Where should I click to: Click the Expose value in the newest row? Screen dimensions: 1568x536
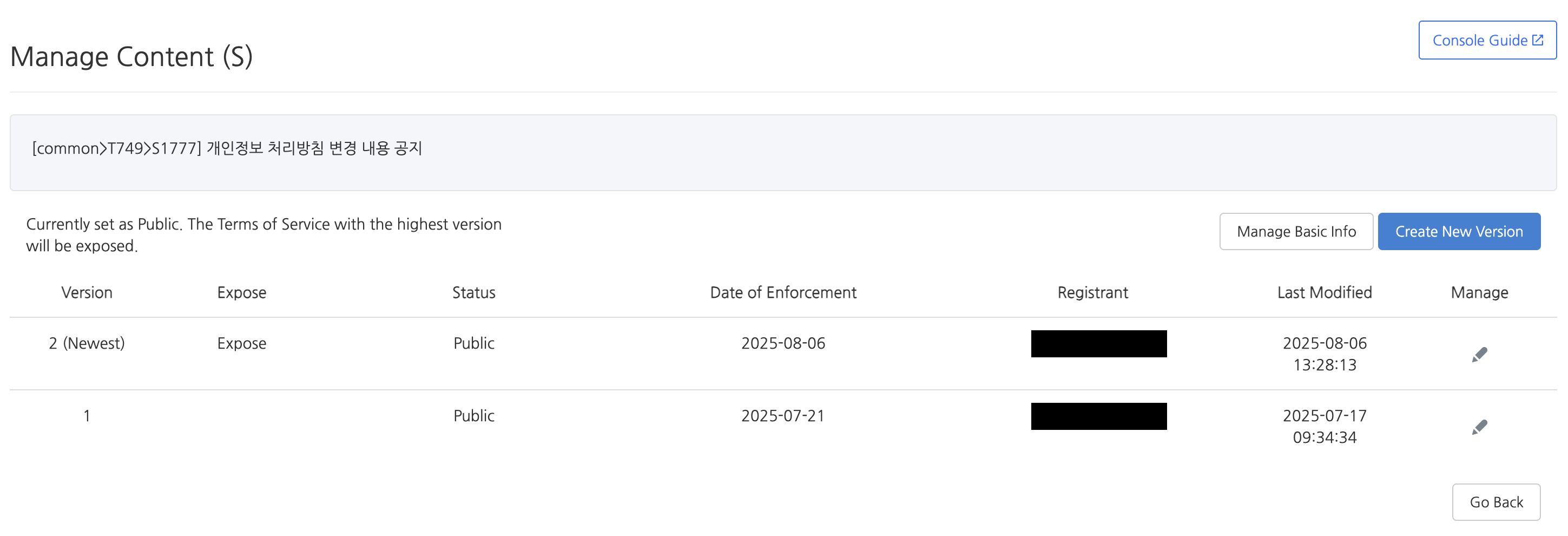[242, 343]
